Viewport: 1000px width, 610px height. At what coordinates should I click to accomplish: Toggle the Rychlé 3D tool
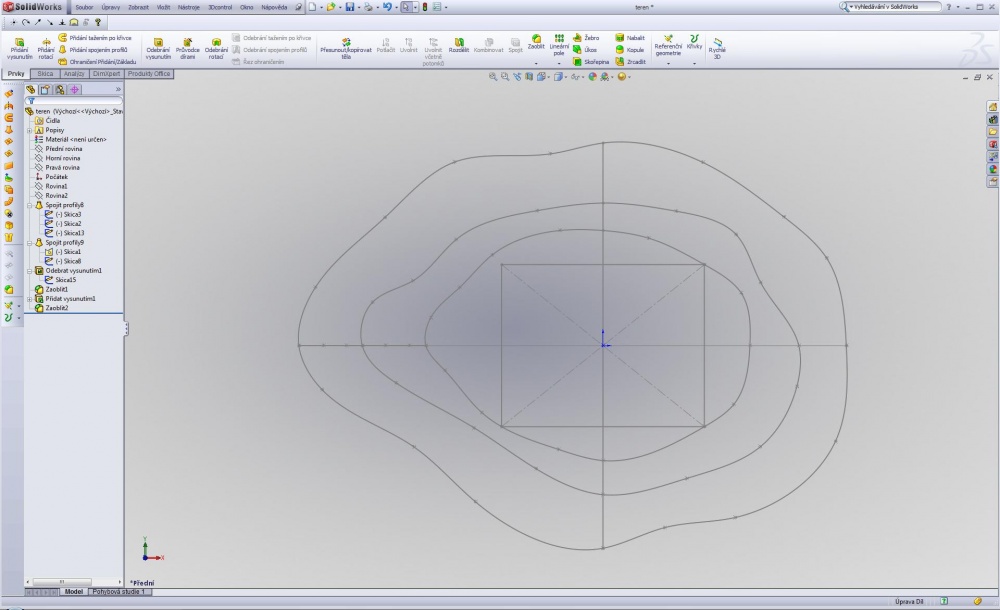(717, 48)
